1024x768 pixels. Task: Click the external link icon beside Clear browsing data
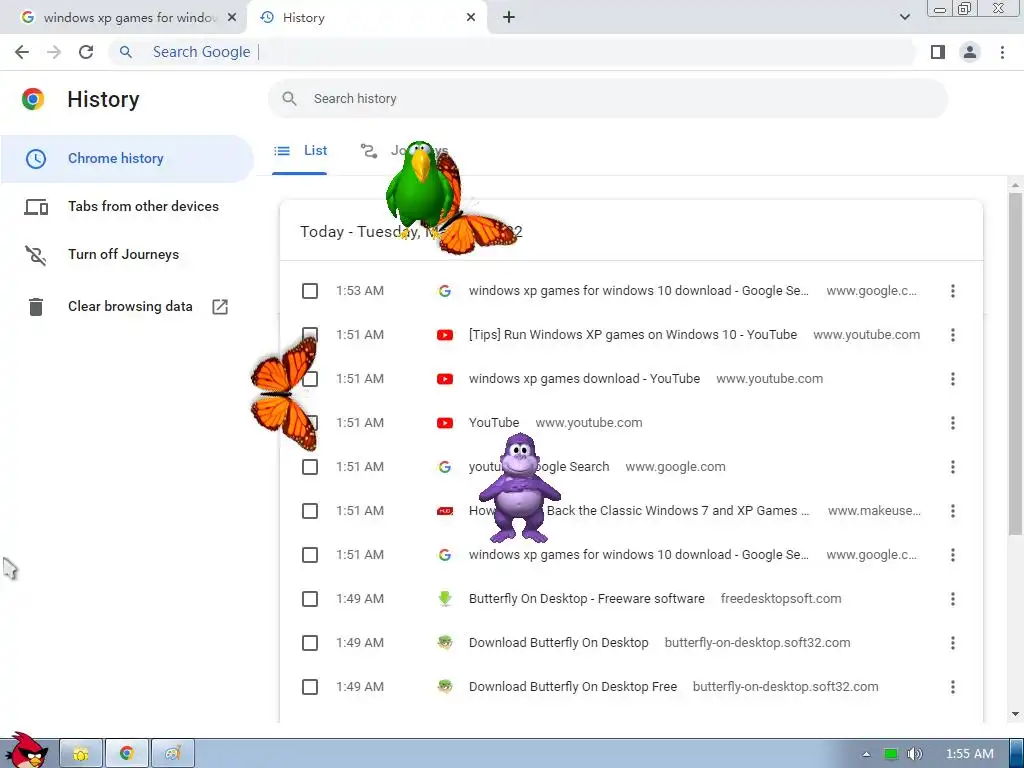point(220,306)
